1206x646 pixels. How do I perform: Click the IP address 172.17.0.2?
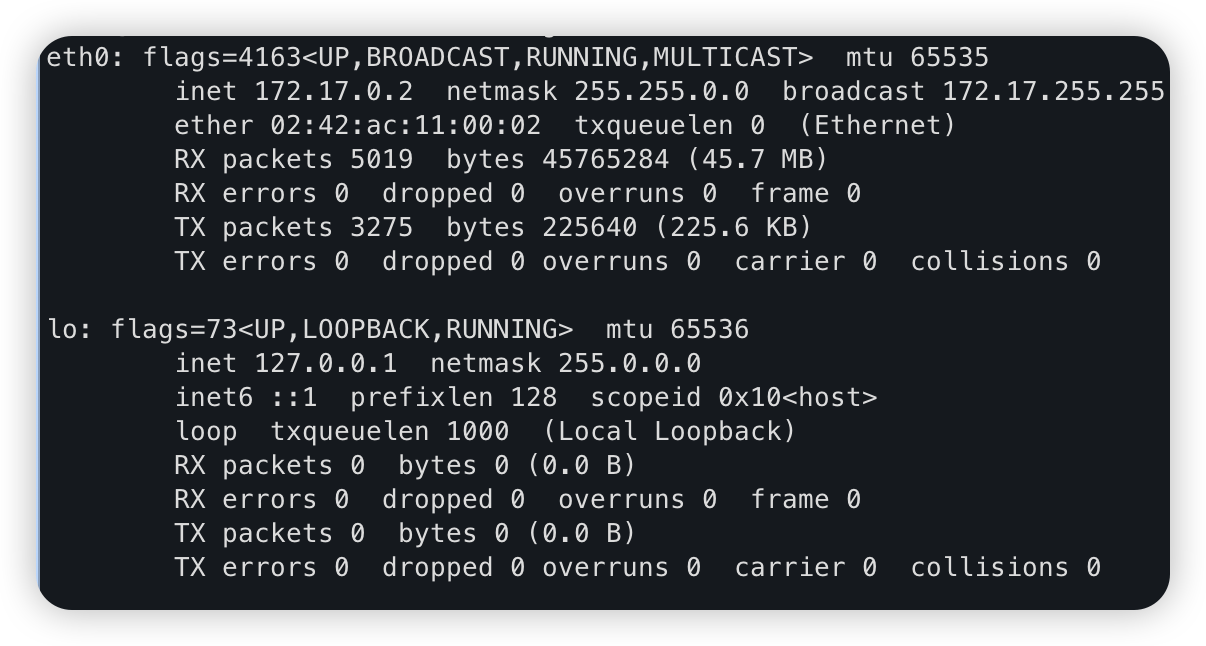(334, 91)
